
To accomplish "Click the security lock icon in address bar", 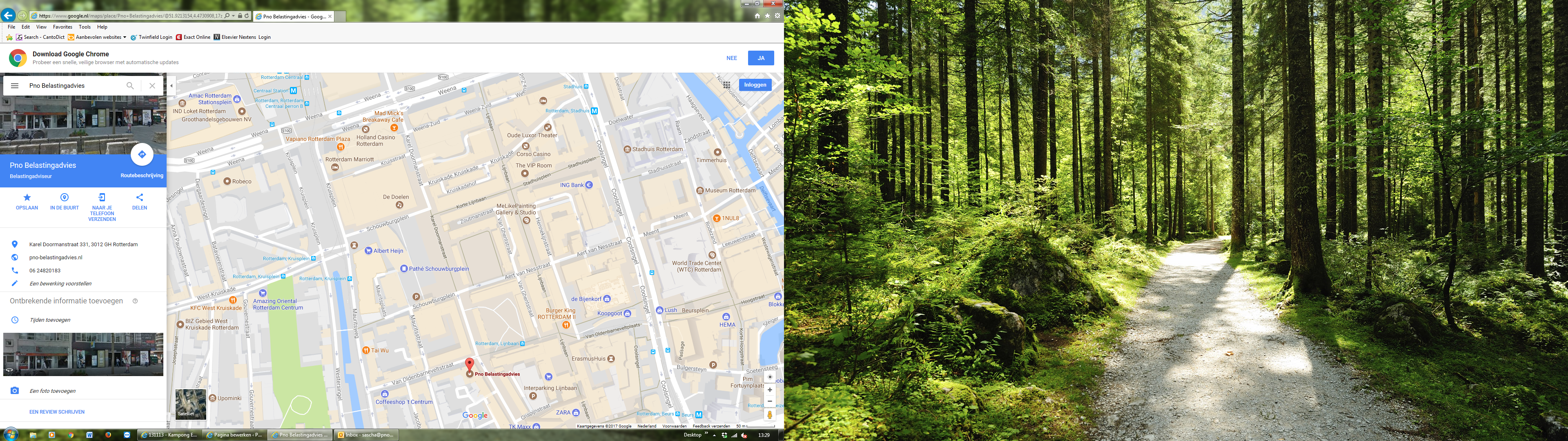I will coord(240,16).
